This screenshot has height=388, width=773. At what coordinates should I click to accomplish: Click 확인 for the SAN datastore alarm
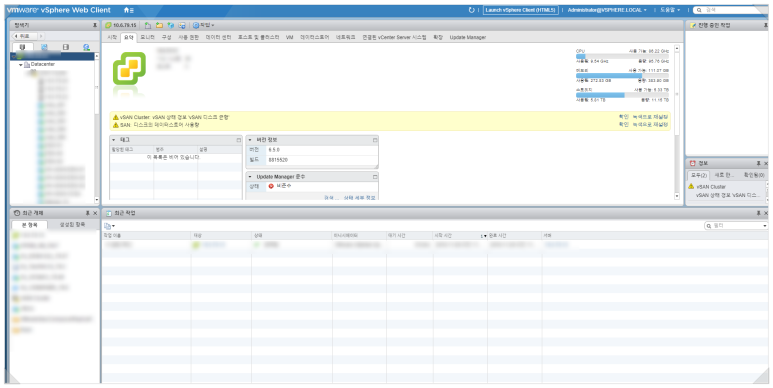(x=624, y=125)
